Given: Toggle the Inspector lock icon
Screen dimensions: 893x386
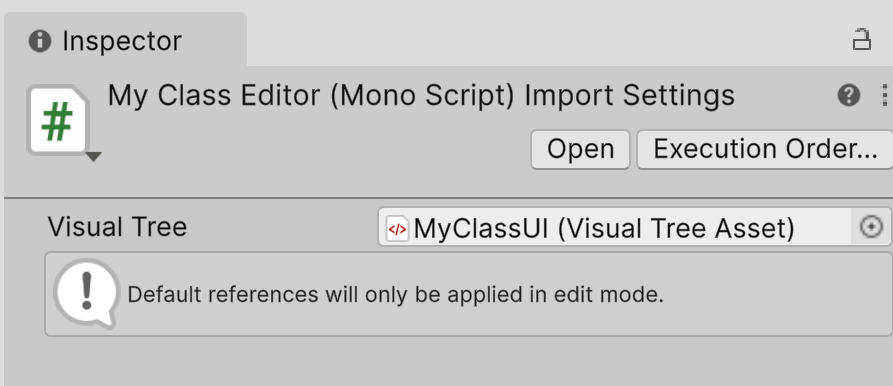Looking at the screenshot, I should click(x=862, y=40).
